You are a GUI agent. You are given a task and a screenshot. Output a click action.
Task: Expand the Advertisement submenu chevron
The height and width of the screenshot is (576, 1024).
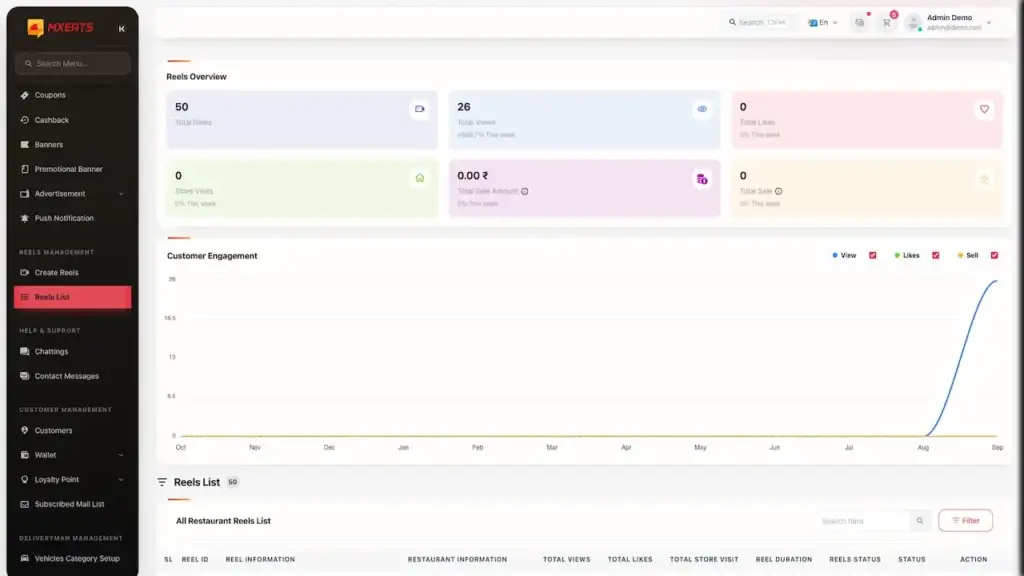pos(121,194)
